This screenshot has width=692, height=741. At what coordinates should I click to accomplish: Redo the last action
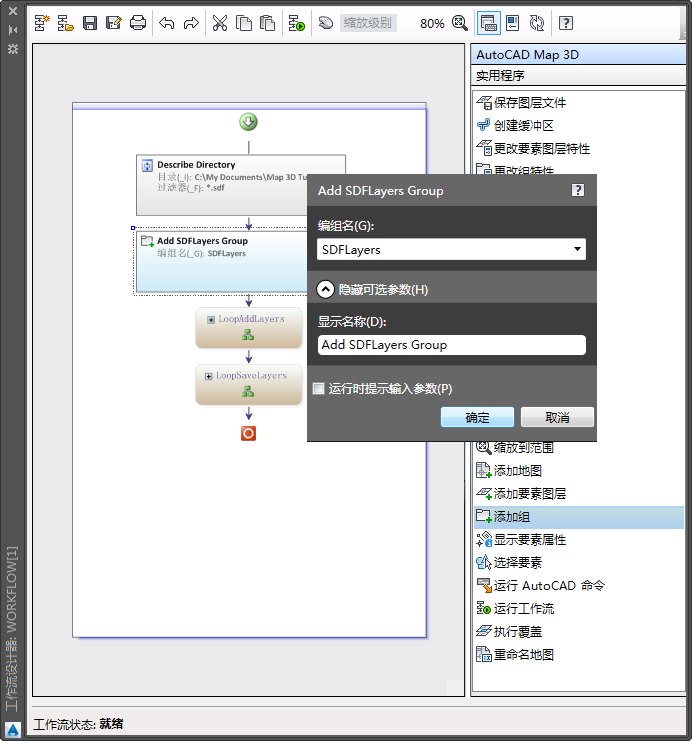[x=191, y=23]
